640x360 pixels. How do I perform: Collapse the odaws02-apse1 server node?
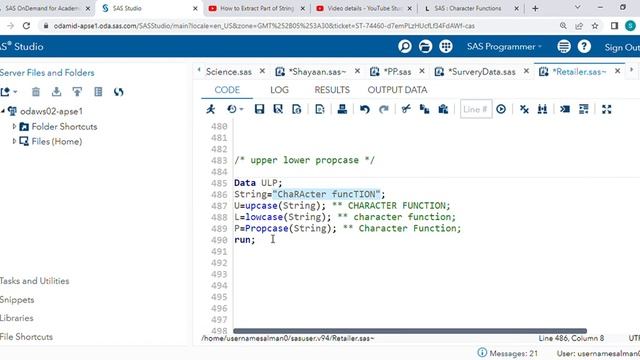[3, 111]
